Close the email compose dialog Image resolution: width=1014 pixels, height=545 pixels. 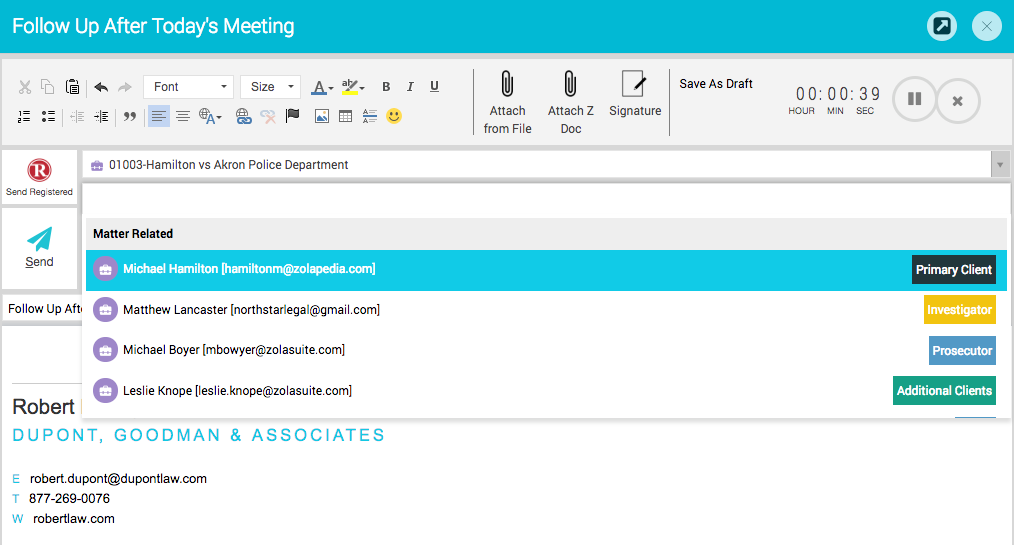pos(987,27)
